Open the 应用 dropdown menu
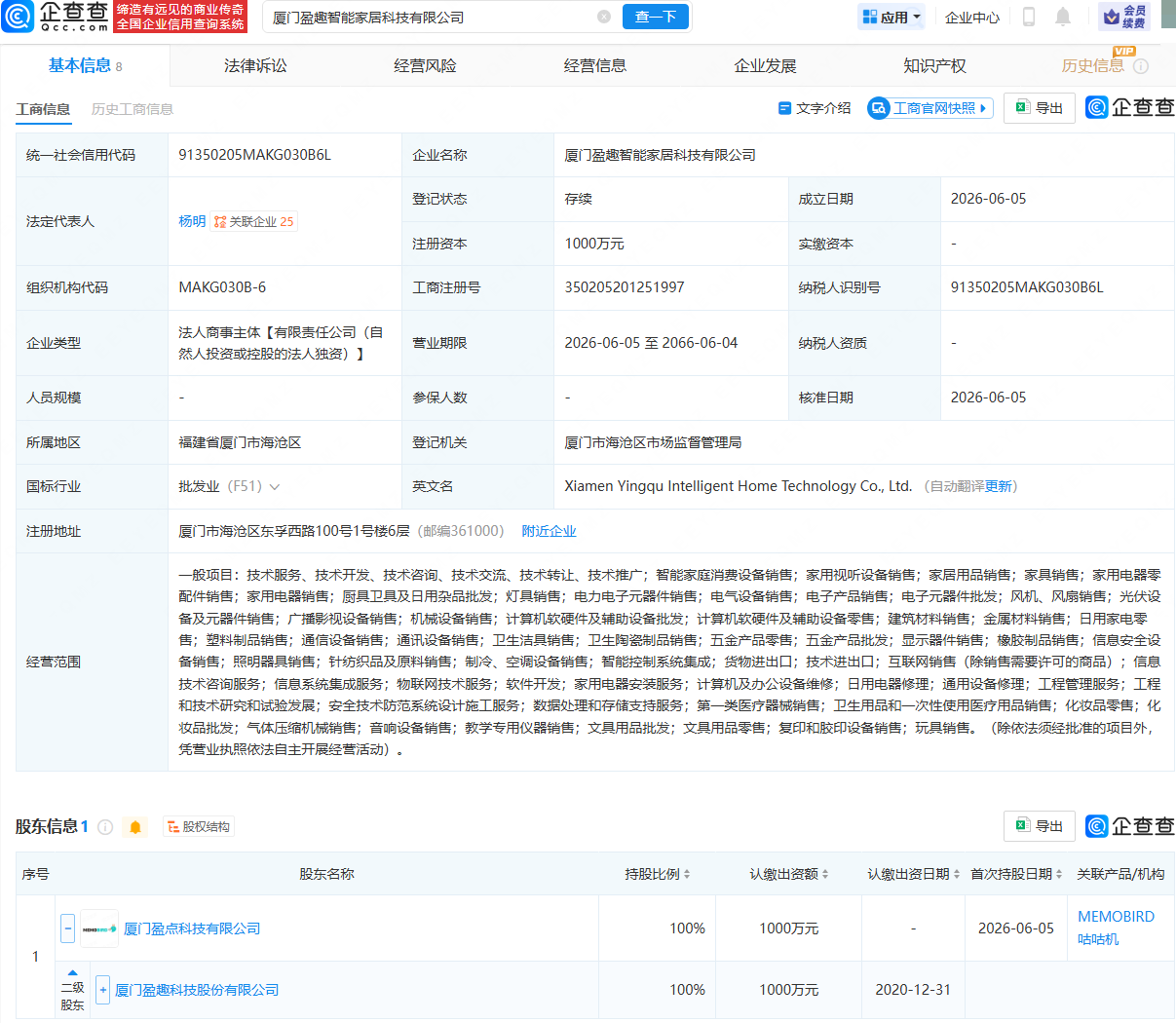Viewport: 1176px width, 1023px height. [x=891, y=17]
